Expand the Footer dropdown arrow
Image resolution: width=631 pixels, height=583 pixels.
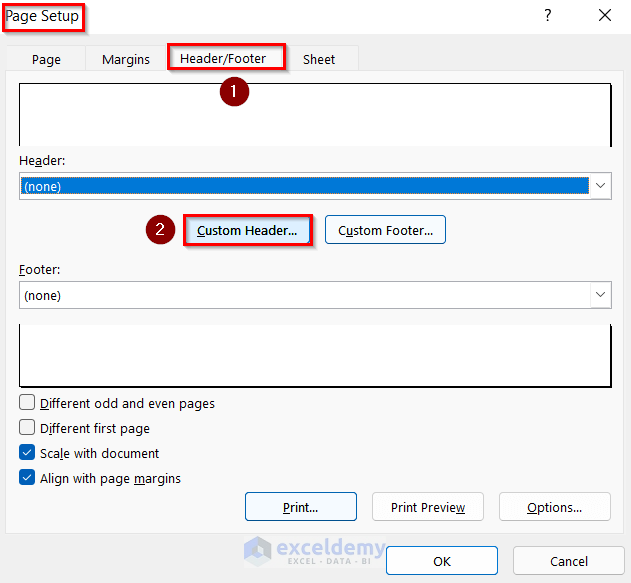click(x=600, y=295)
